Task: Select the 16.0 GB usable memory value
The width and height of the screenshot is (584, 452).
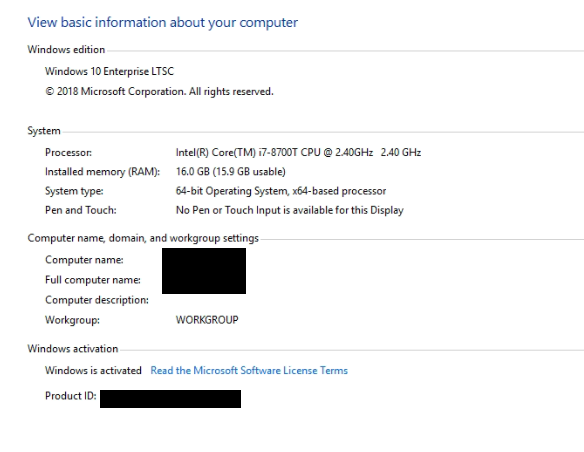Action: (x=231, y=172)
